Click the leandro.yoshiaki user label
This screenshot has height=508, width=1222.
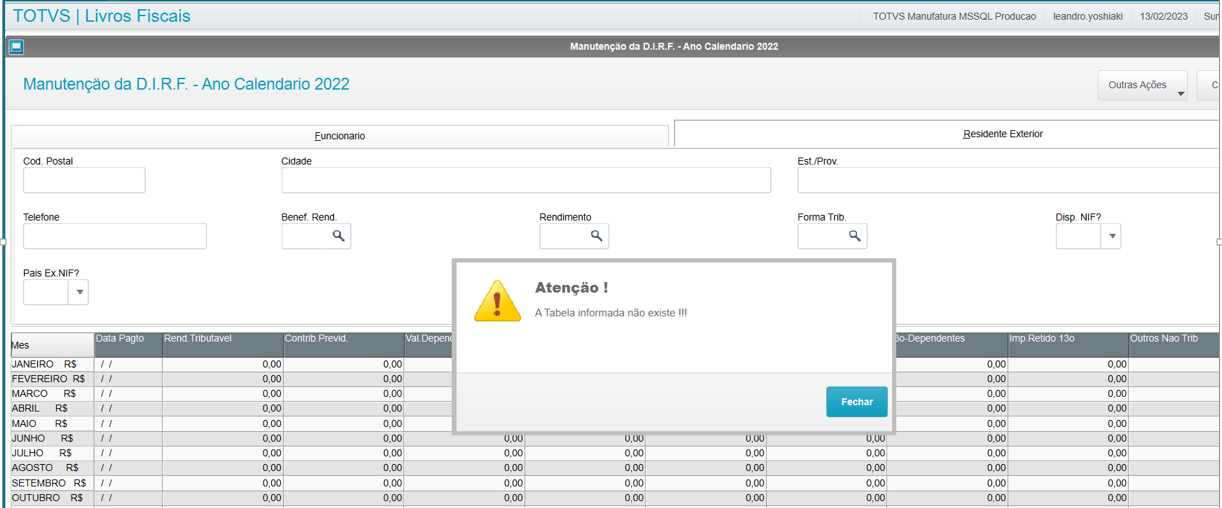[1087, 16]
